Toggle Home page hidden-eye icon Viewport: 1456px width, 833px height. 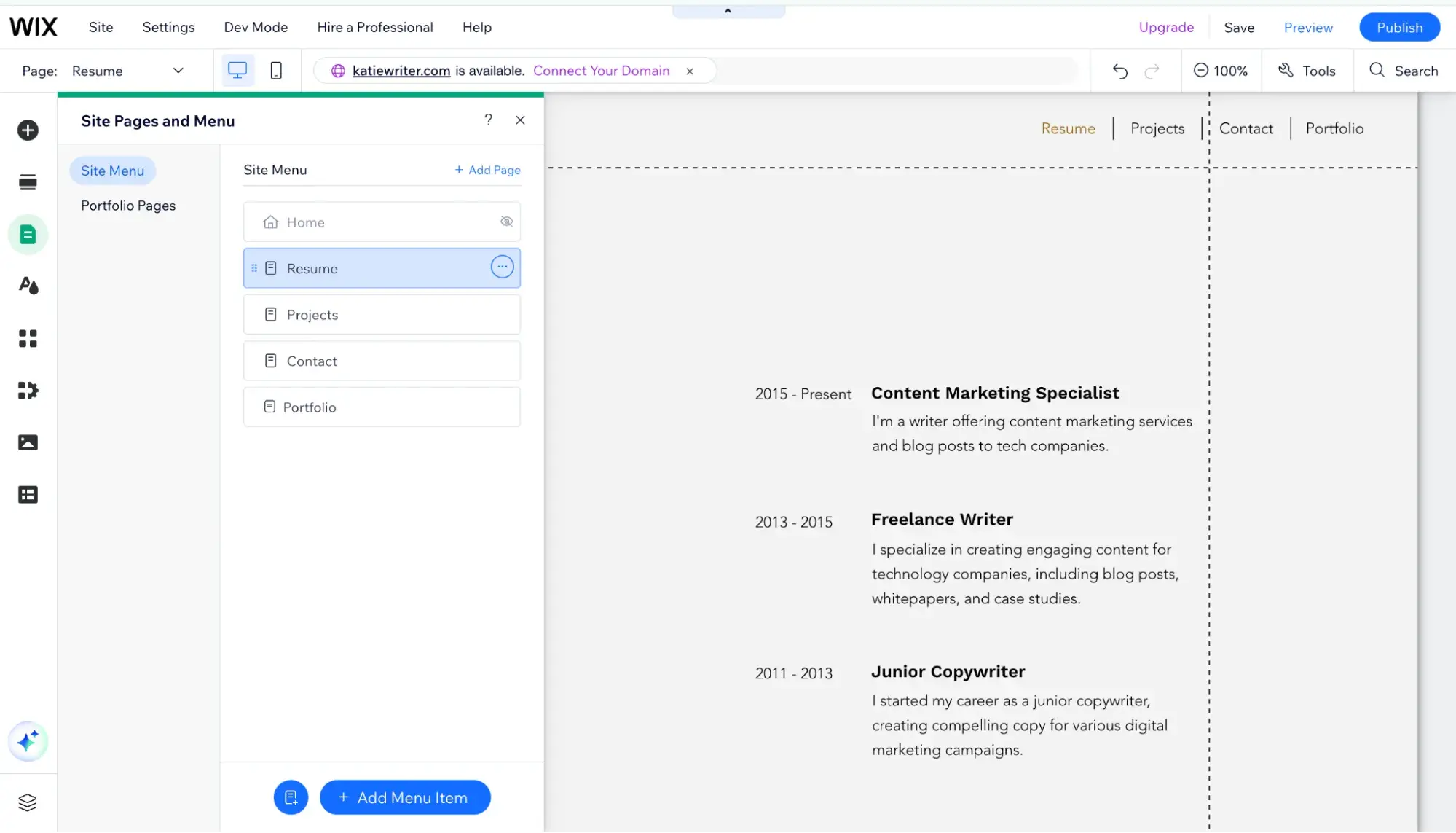[x=506, y=222]
